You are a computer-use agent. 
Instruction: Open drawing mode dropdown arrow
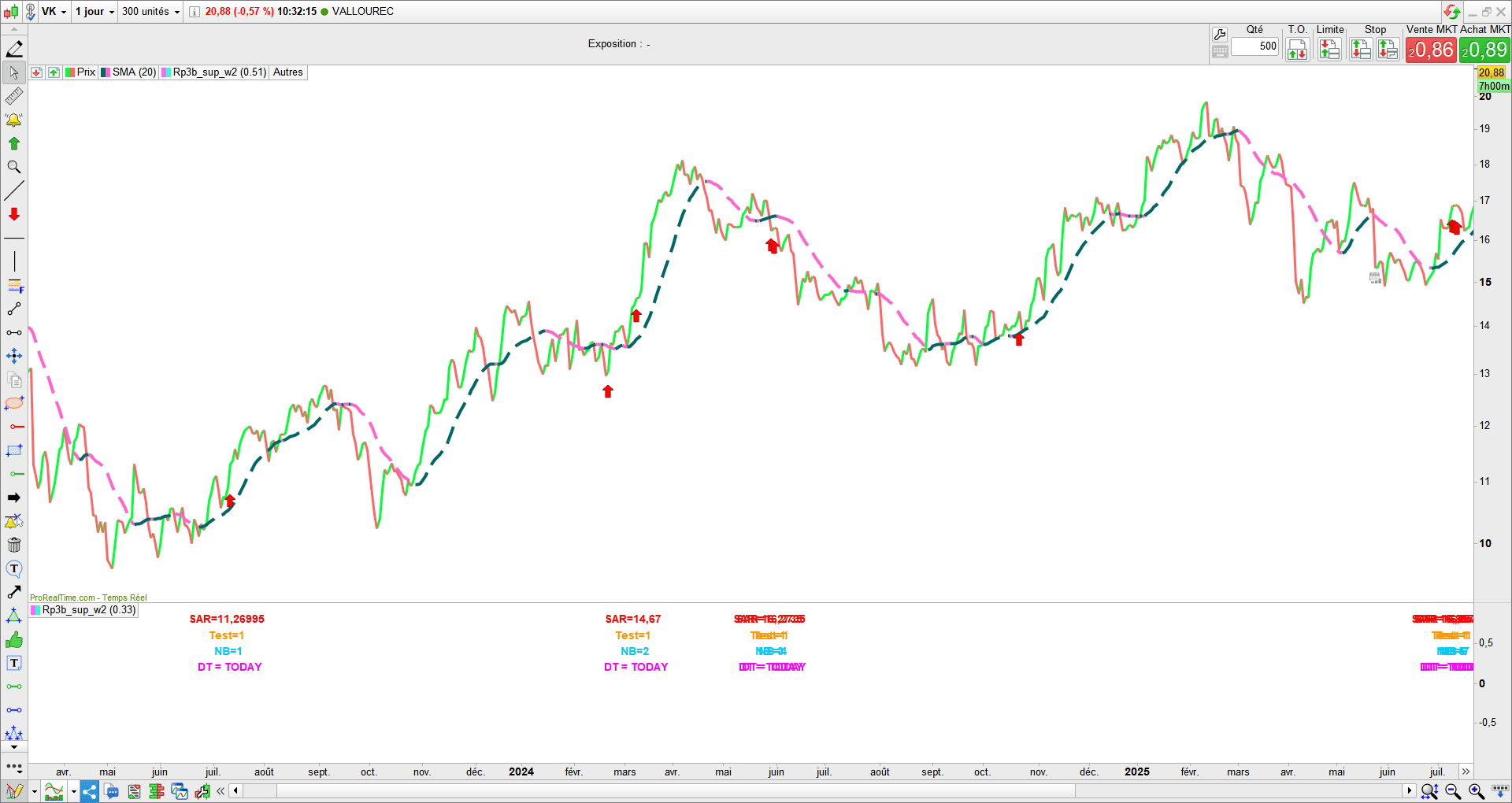coord(35,791)
